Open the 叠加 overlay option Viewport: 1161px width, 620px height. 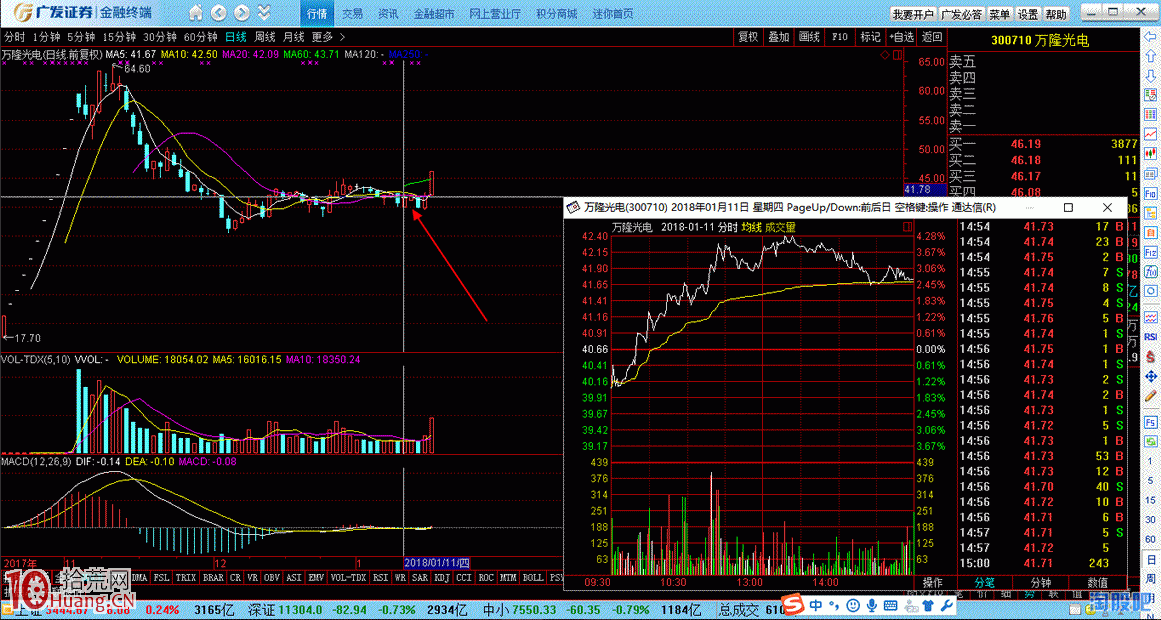[x=779, y=36]
